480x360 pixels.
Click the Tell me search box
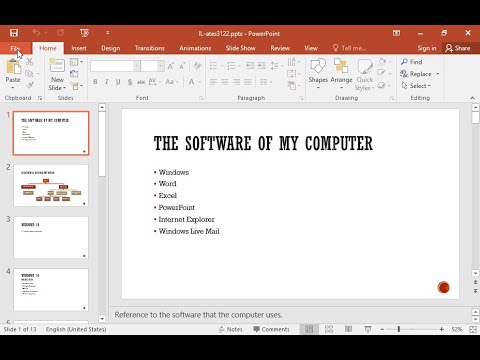[350, 48]
